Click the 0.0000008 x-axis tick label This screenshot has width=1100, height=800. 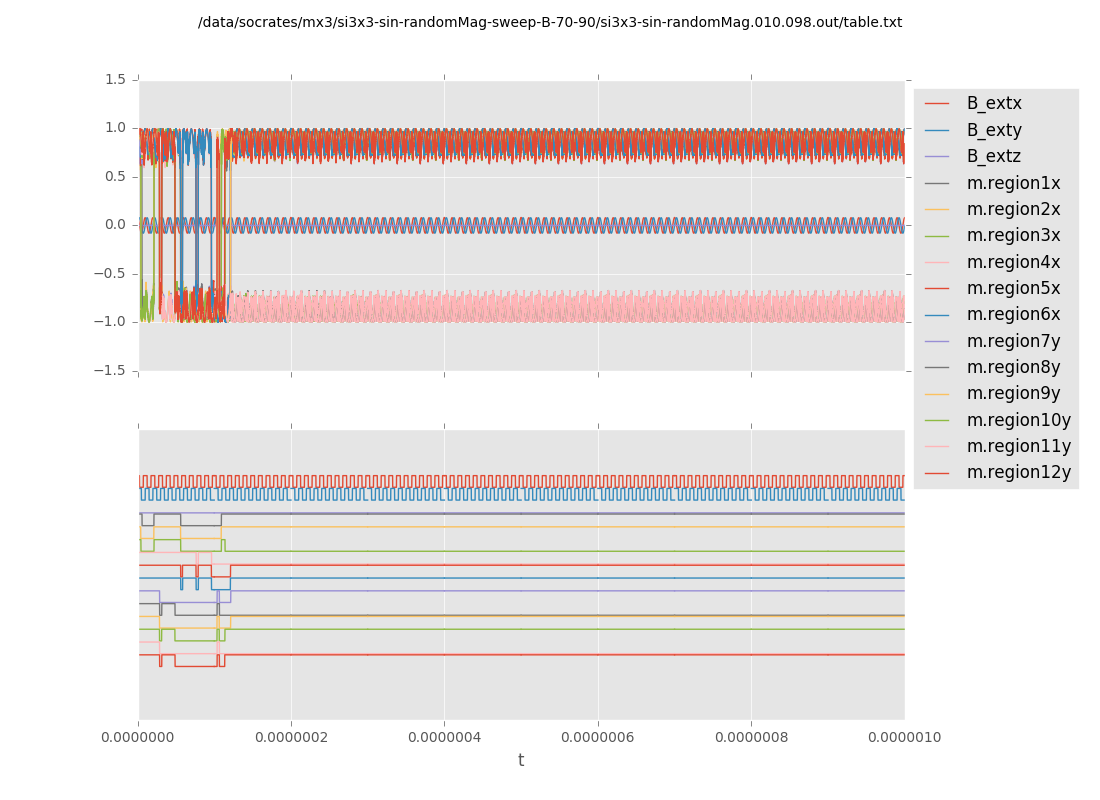[751, 738]
